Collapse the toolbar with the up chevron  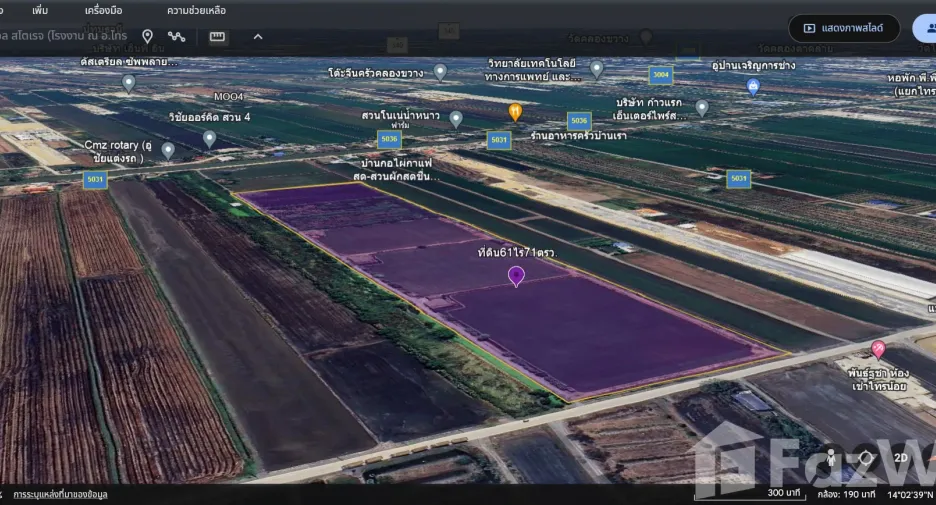click(x=258, y=36)
